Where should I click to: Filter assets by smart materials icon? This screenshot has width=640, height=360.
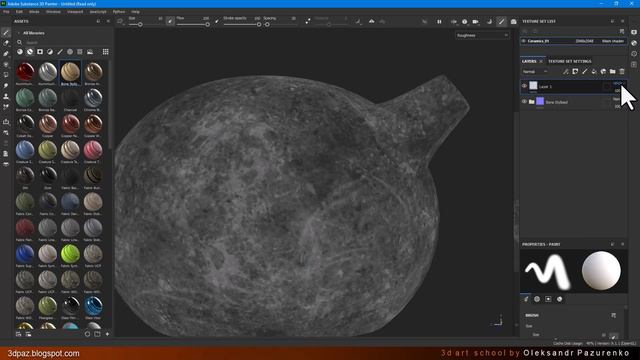coord(30,52)
